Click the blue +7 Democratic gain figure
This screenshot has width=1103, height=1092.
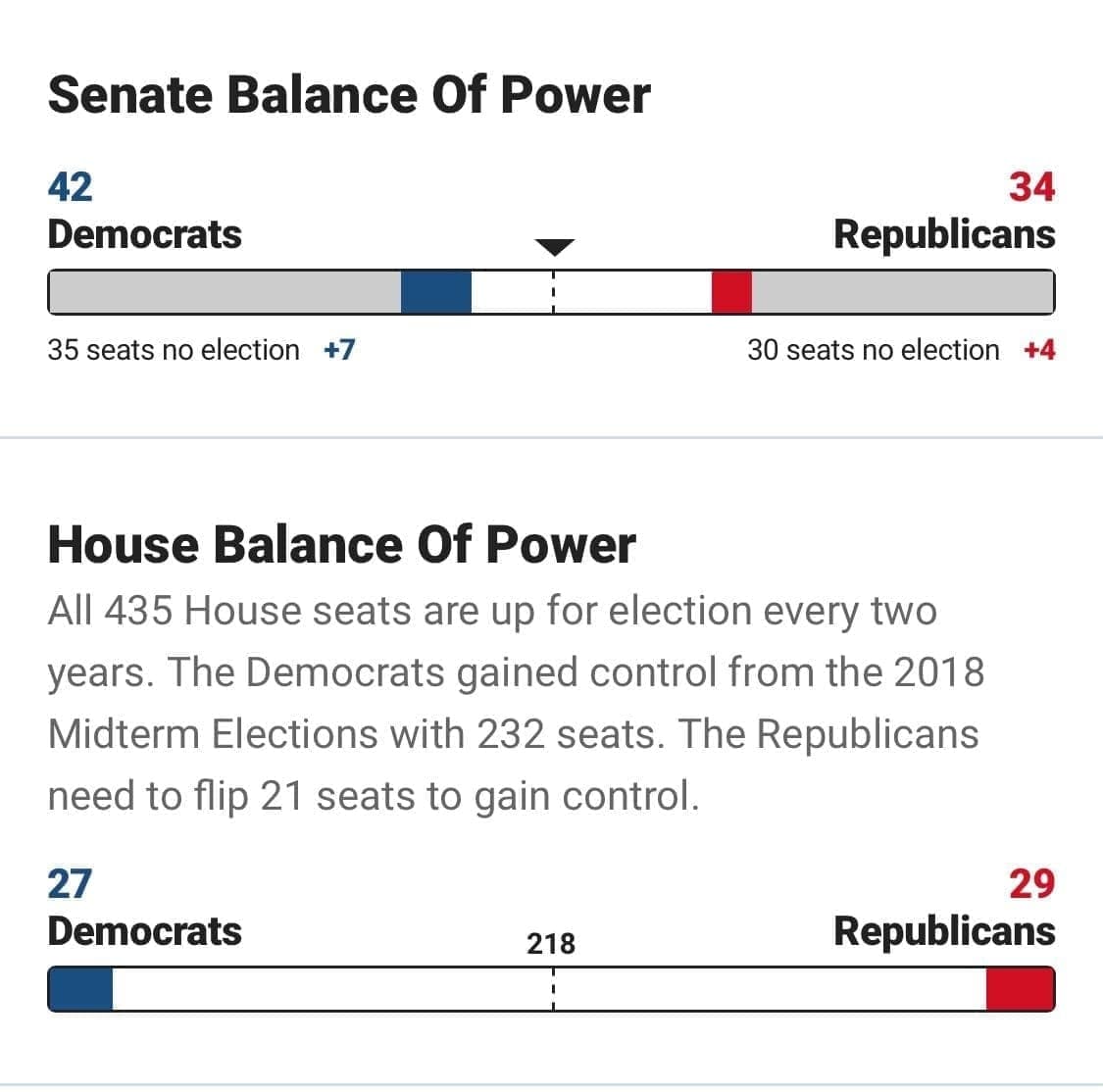pos(339,350)
